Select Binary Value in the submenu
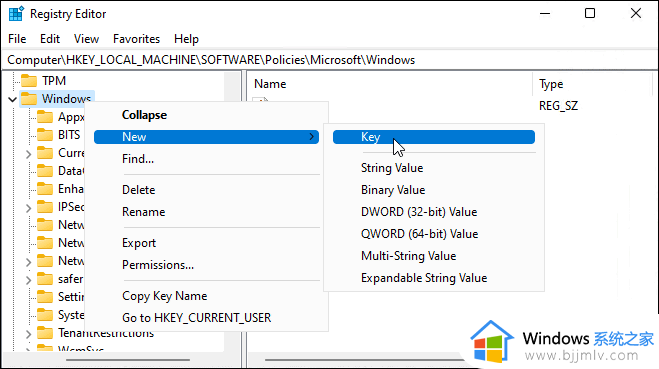Viewport: 659px width, 369px height. [434, 190]
